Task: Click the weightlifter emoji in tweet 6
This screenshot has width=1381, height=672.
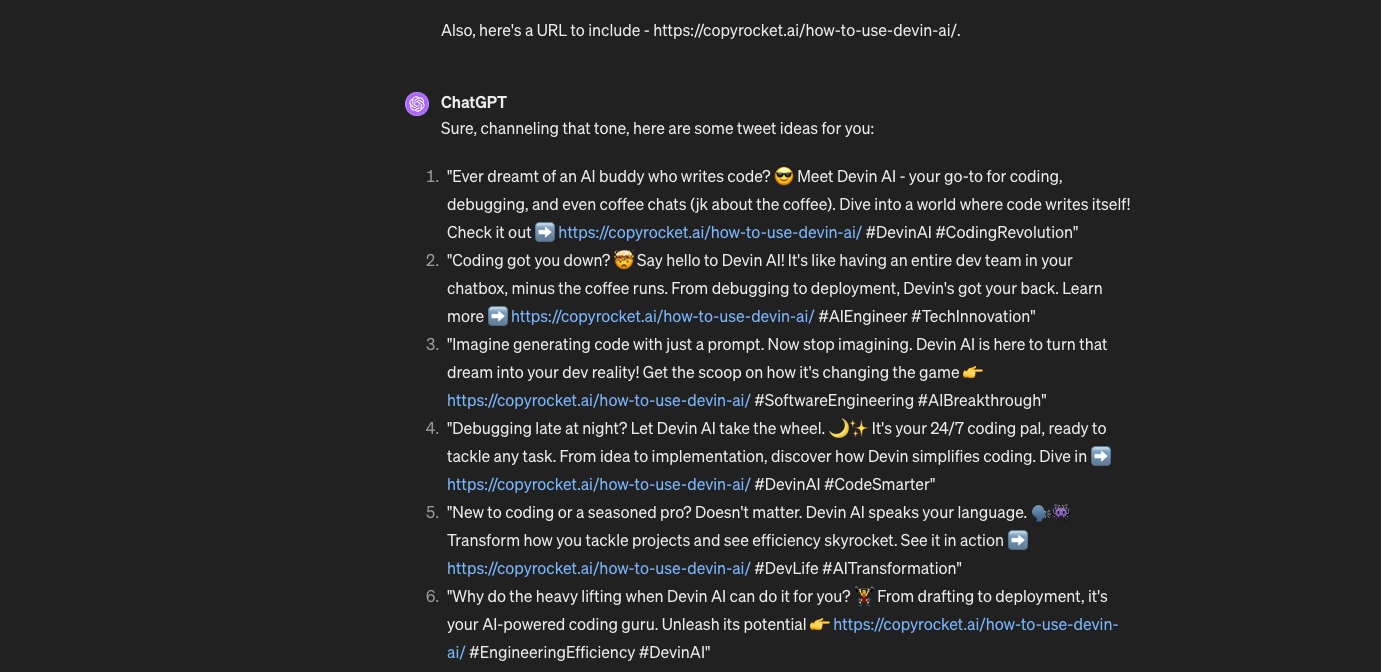Action: (864, 597)
